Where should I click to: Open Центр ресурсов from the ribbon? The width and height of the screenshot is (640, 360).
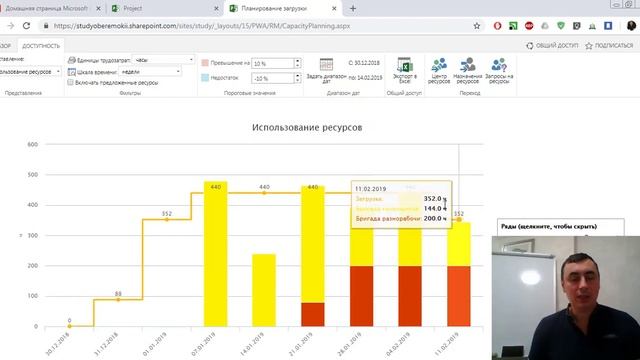pos(439,71)
